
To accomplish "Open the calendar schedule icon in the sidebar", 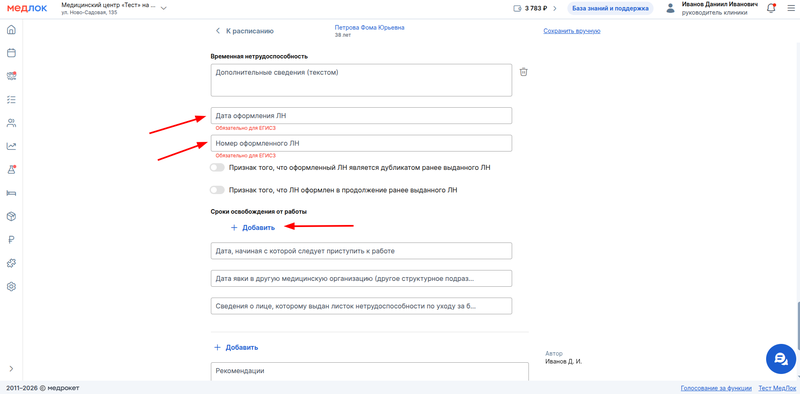I will coord(11,53).
